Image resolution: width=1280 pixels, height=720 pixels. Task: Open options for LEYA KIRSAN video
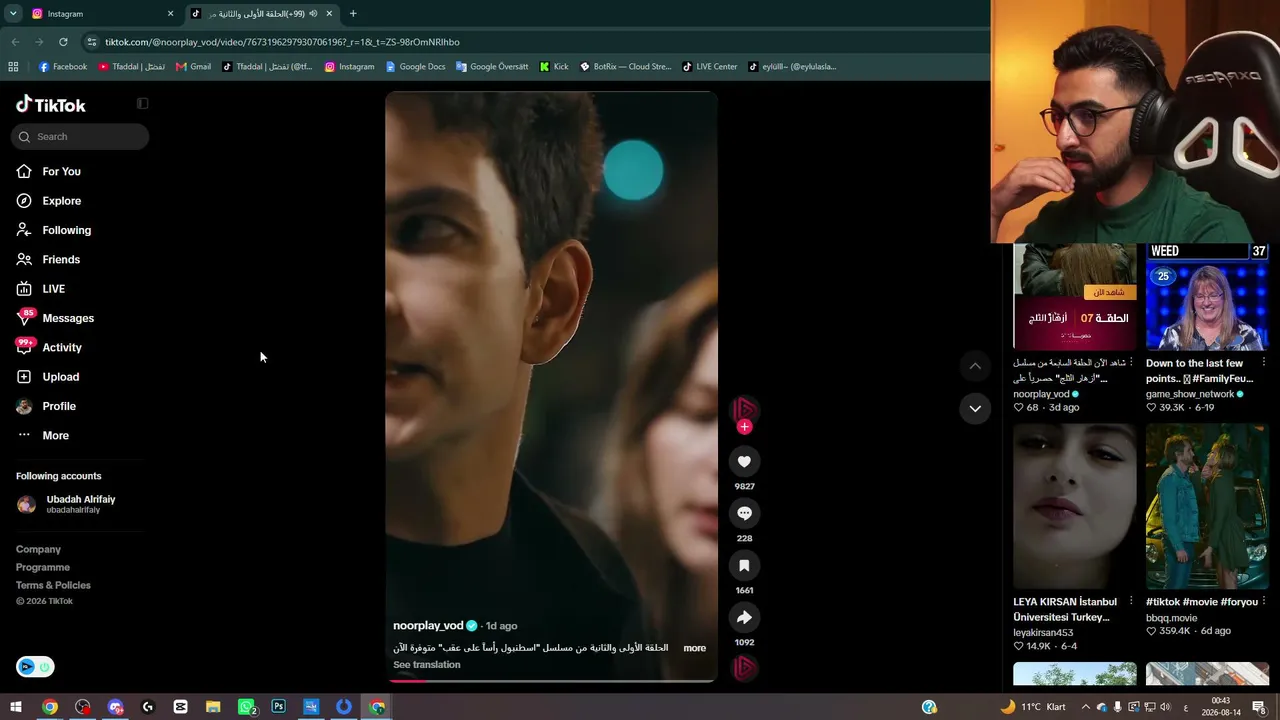click(x=1131, y=602)
